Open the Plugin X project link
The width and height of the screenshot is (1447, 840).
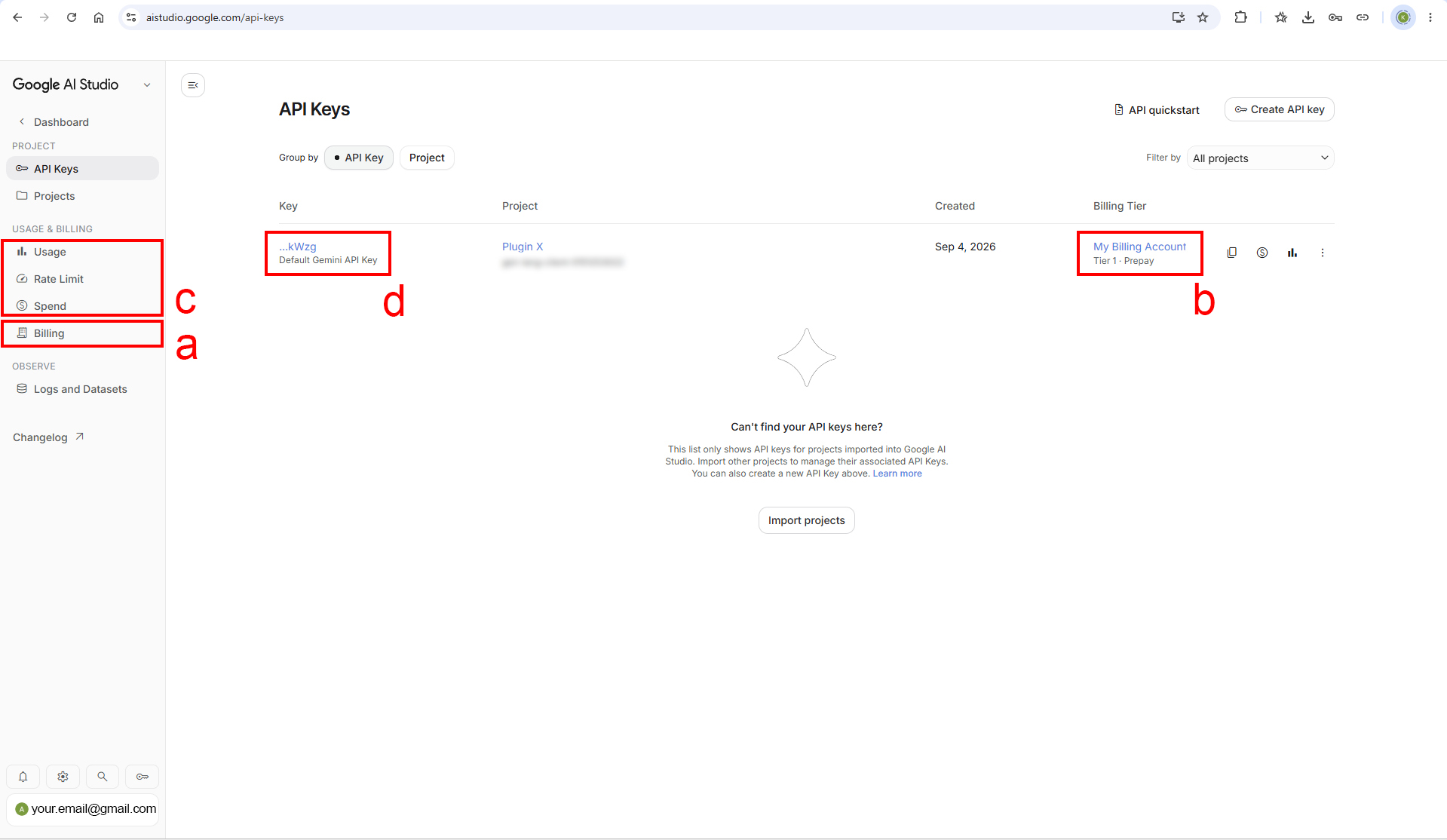click(x=523, y=247)
